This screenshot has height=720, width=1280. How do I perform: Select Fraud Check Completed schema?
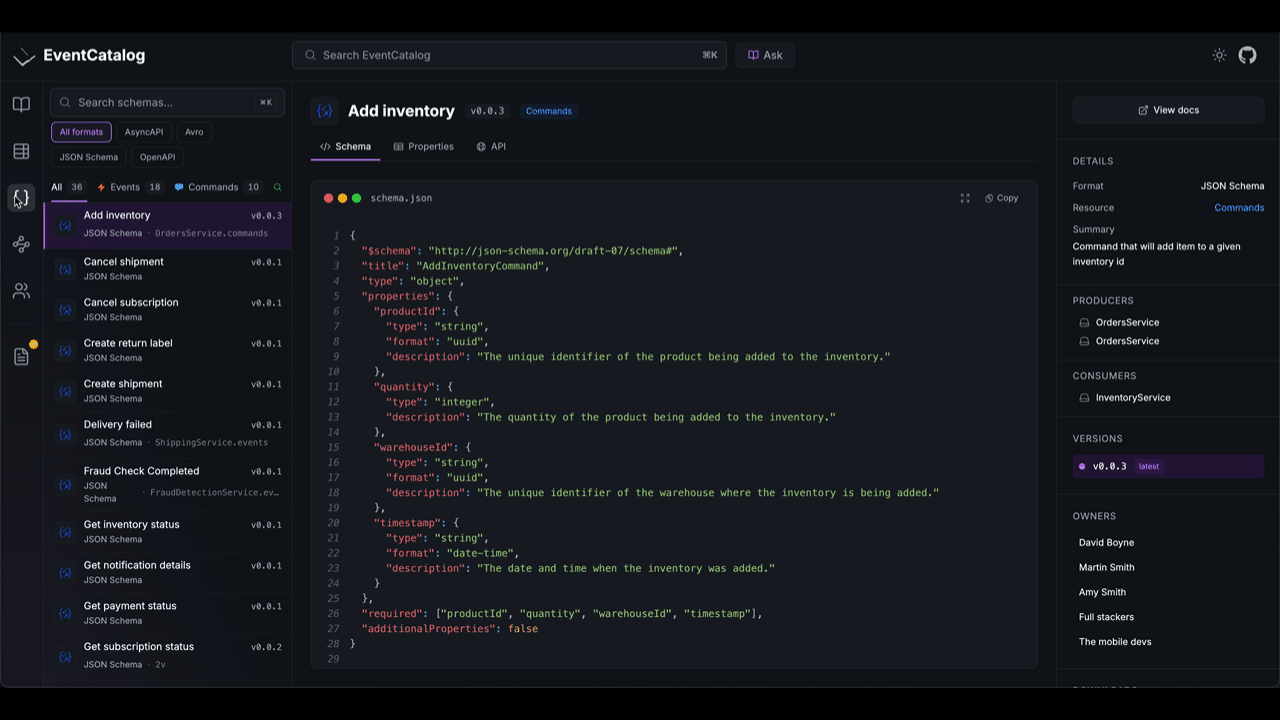(168, 484)
